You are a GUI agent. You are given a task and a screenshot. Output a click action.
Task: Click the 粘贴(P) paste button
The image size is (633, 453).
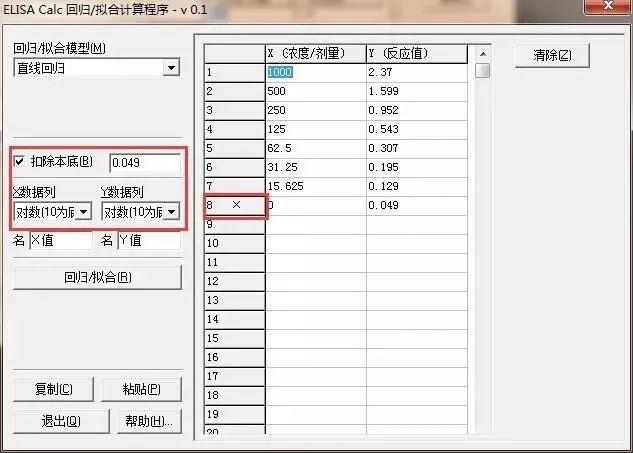coord(141,389)
